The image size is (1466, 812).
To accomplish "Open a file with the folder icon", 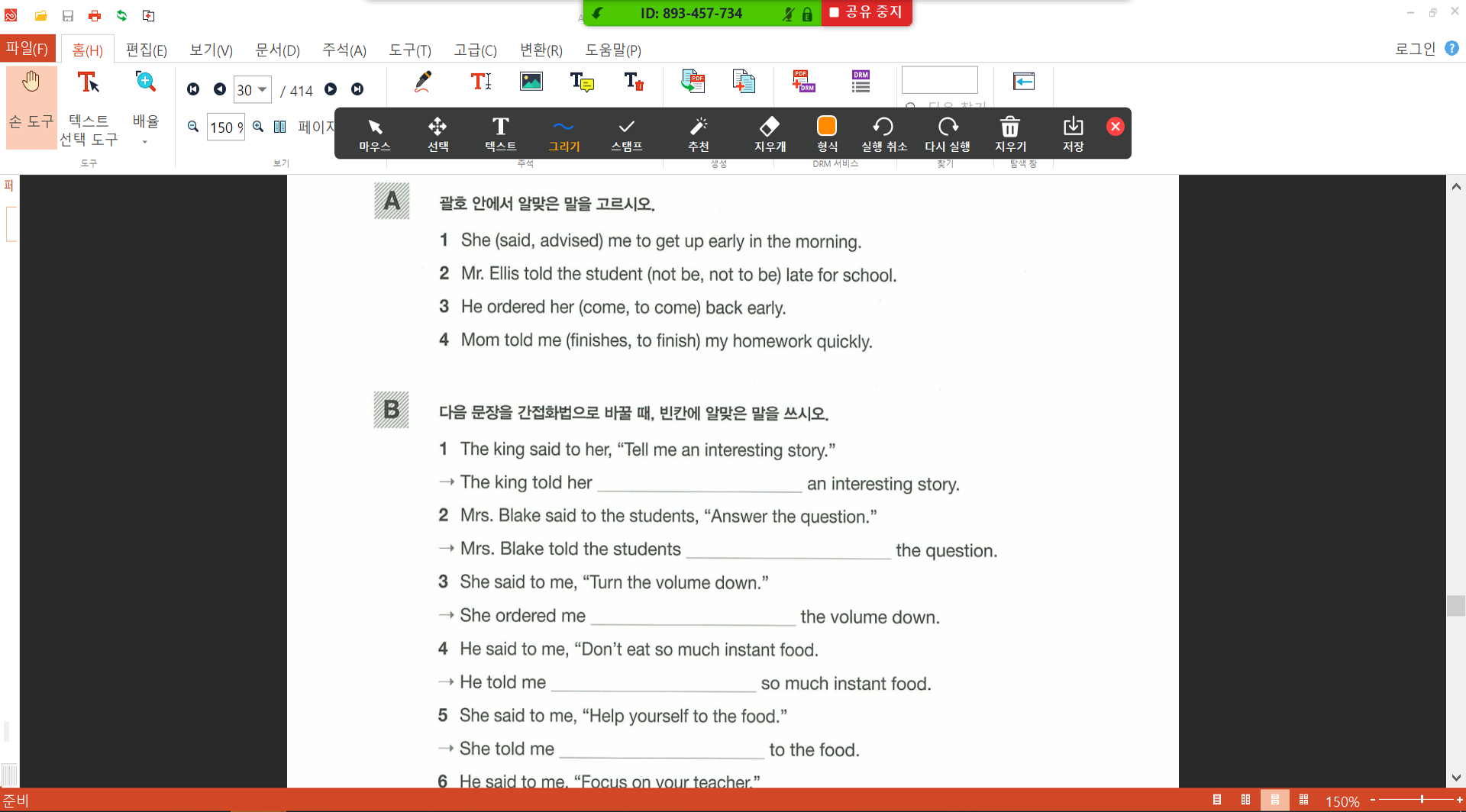I will (x=41, y=15).
